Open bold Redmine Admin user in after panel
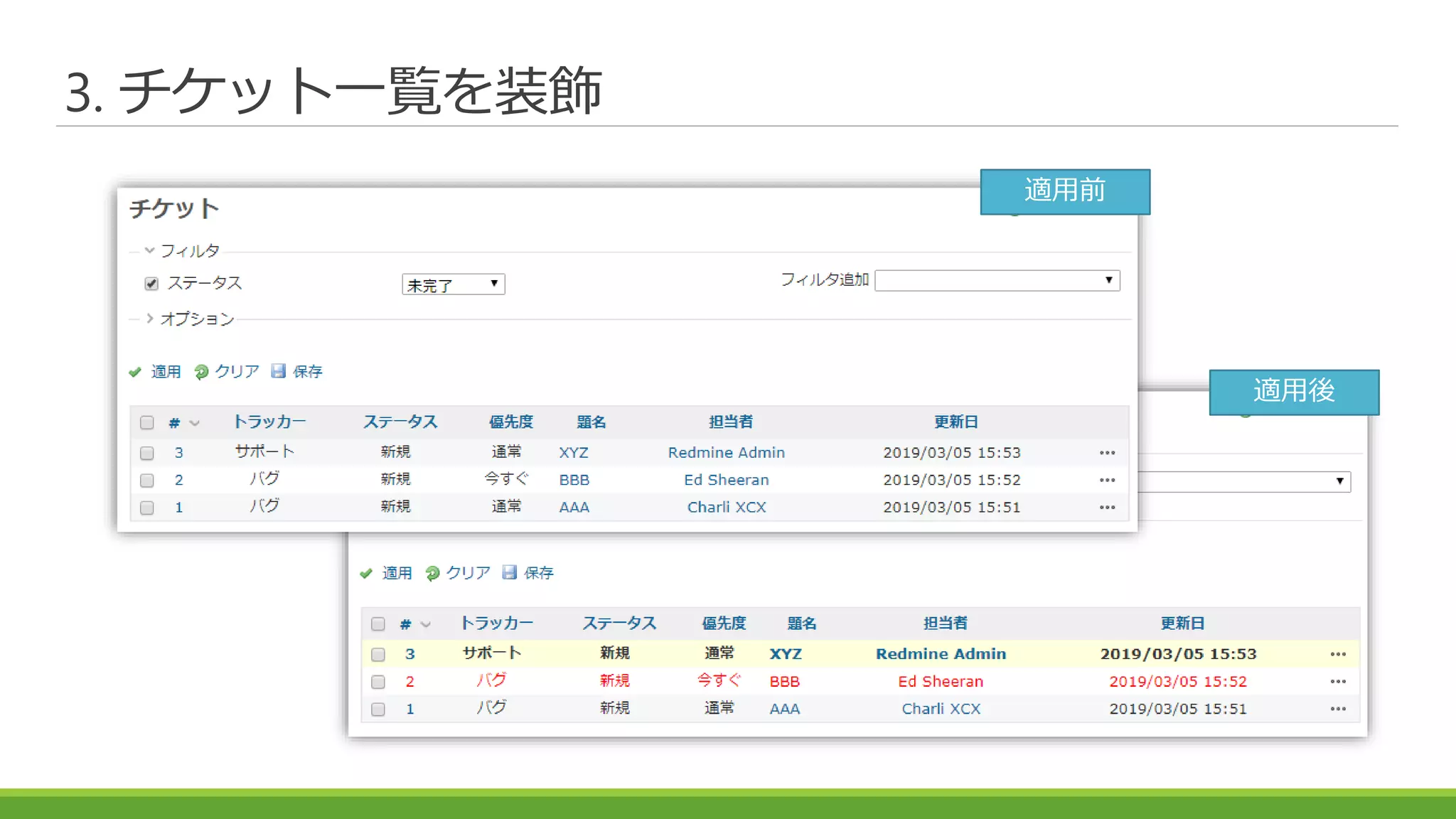This screenshot has height=819, width=1456. point(941,654)
